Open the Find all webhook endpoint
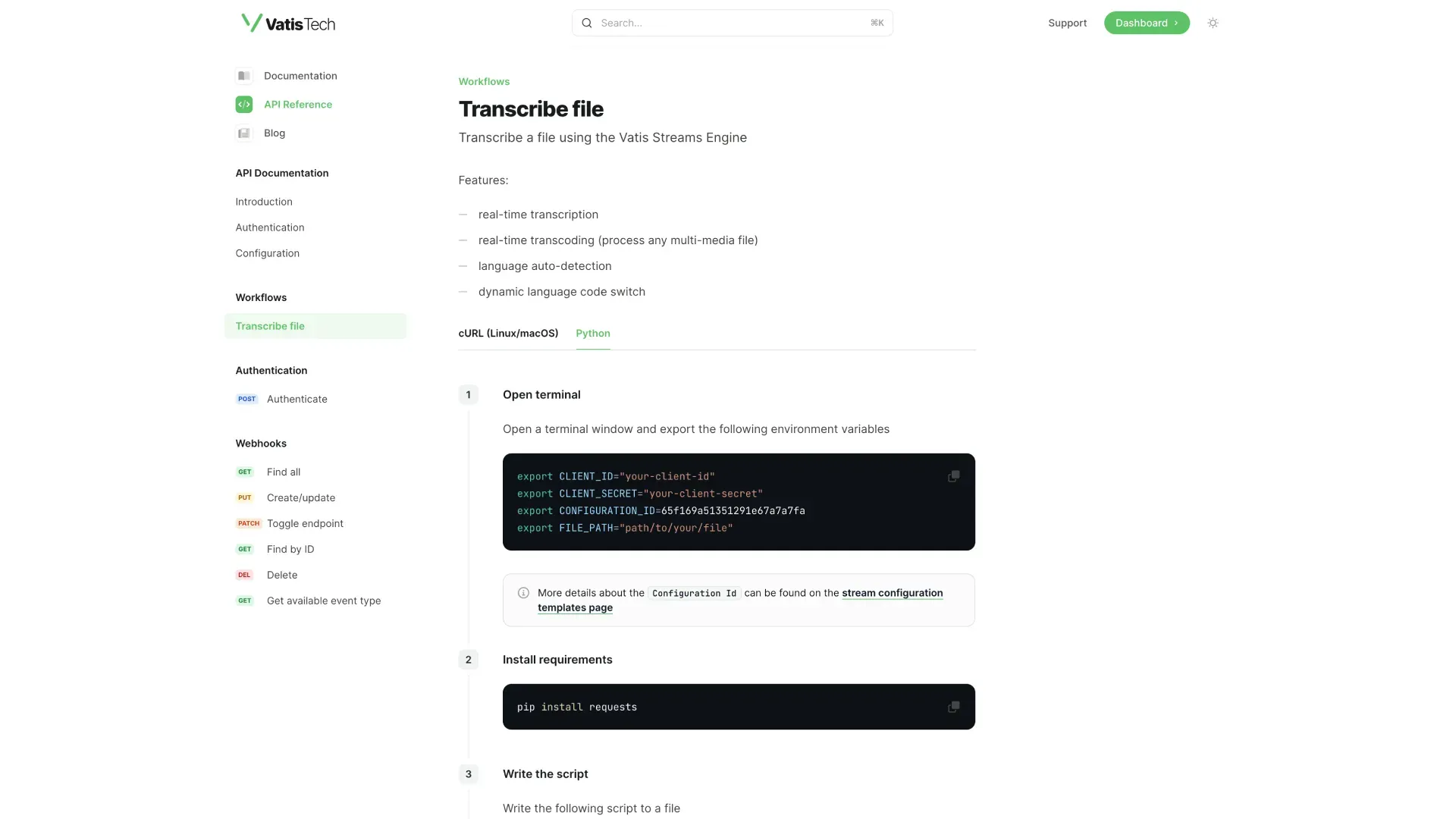The width and height of the screenshot is (1456, 819). click(x=284, y=472)
